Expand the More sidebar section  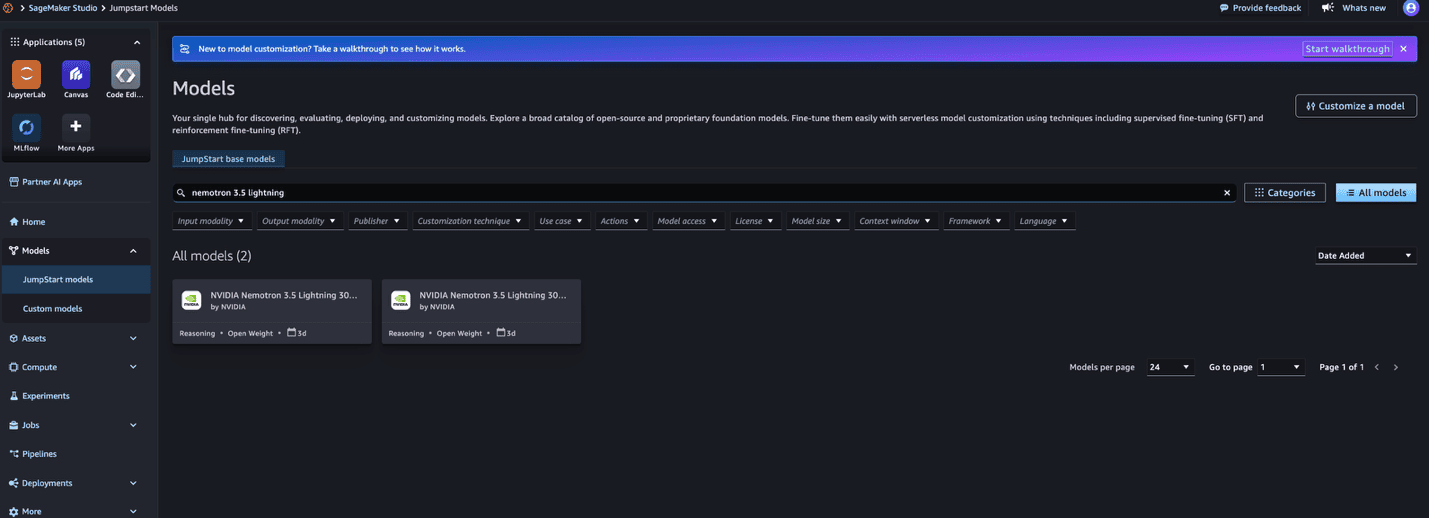[133, 511]
